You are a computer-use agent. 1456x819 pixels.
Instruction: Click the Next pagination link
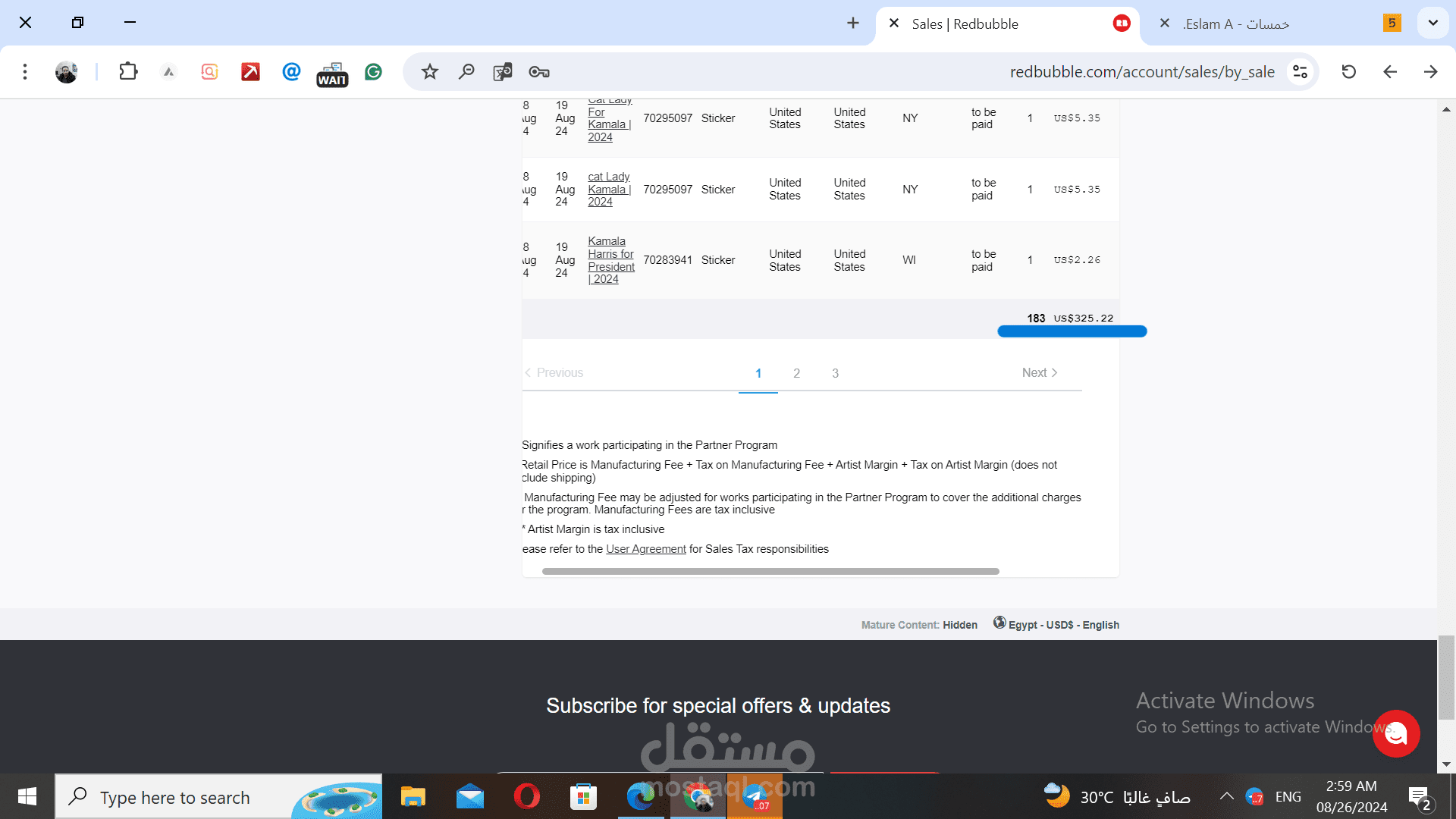click(x=1039, y=372)
